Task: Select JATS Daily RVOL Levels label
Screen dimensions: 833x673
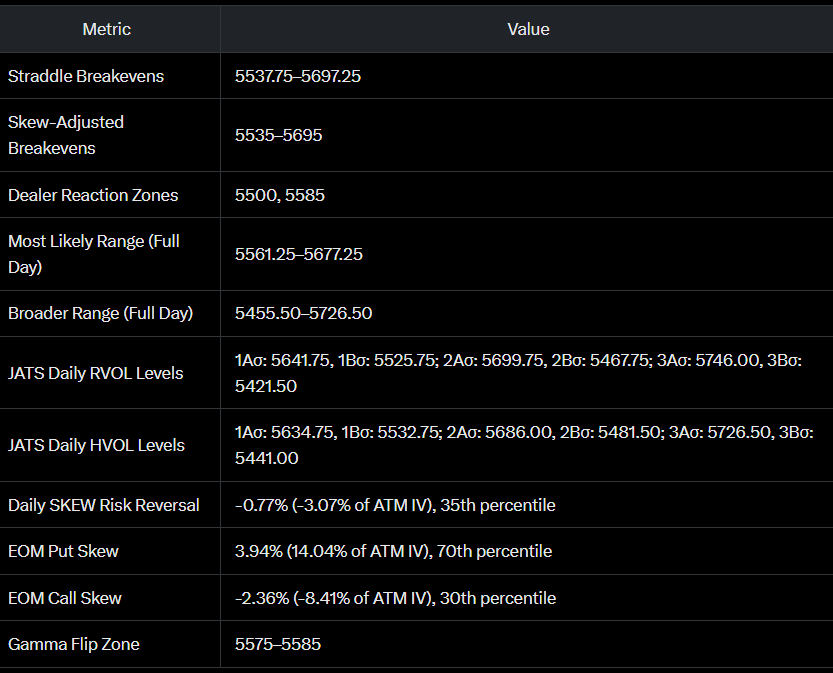Action: coord(96,373)
